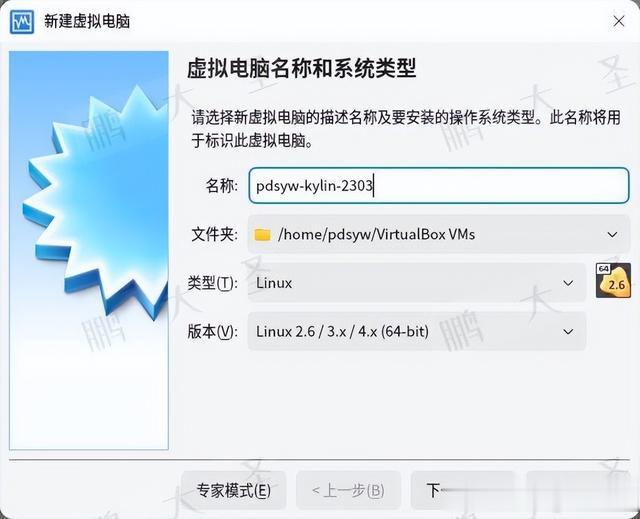Close the new virtual machine dialog
Screen dimensions: 640x519
(x=619, y=21)
